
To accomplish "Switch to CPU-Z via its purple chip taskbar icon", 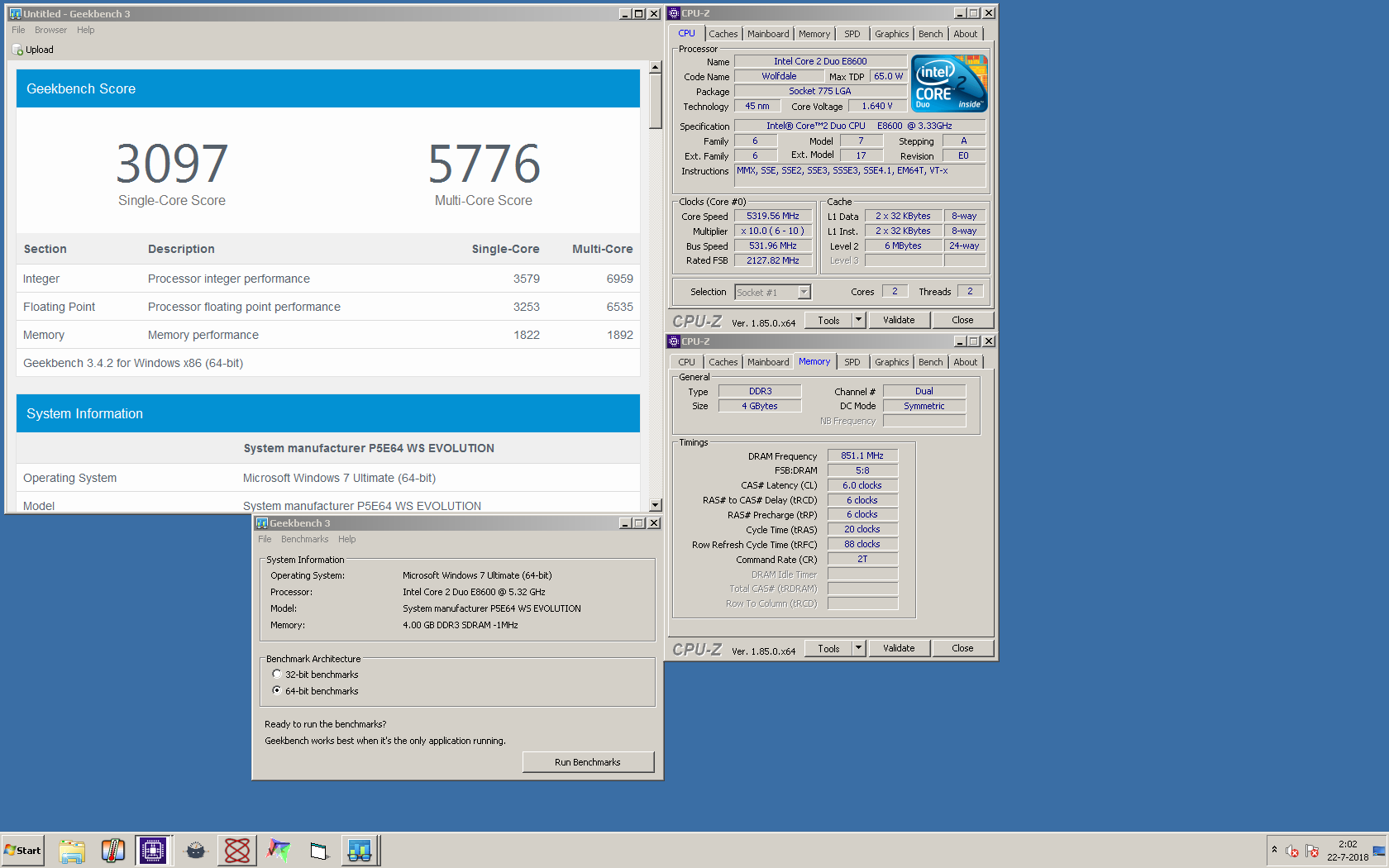I will pos(153,850).
